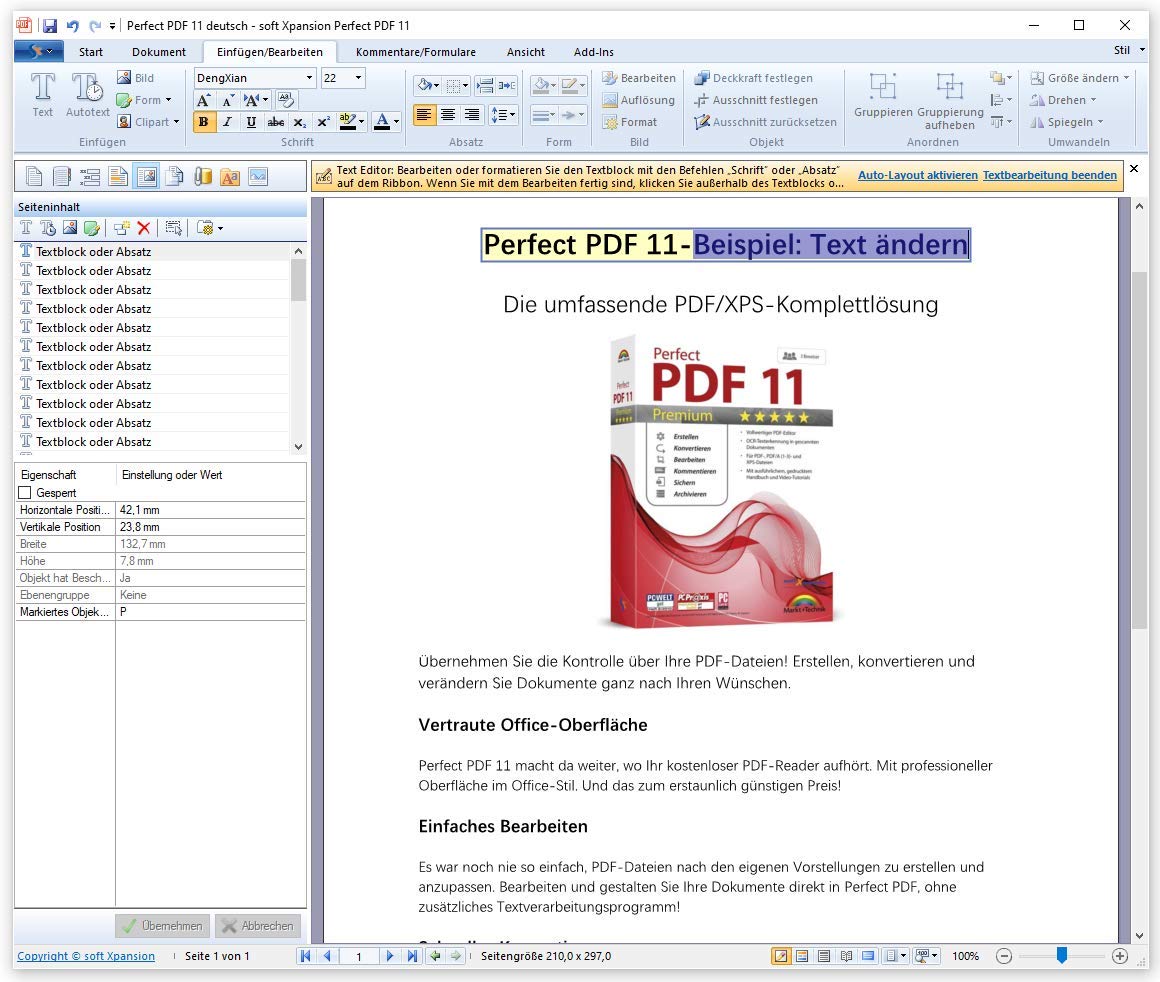Toggle the edit view mode in status bar
Screen dimensions: 1160x982
[780, 956]
